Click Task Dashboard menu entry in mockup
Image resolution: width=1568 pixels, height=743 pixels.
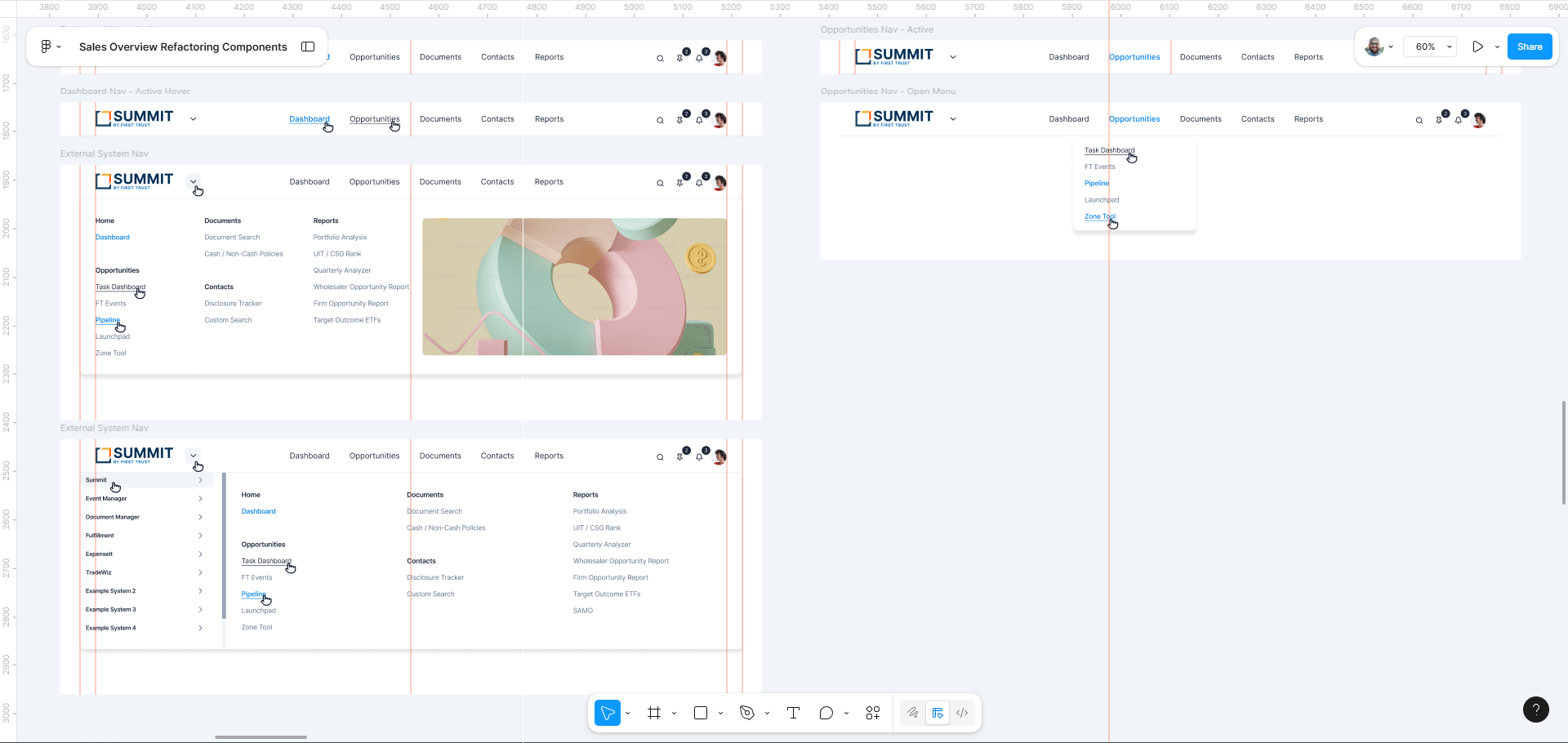[x=1109, y=150]
